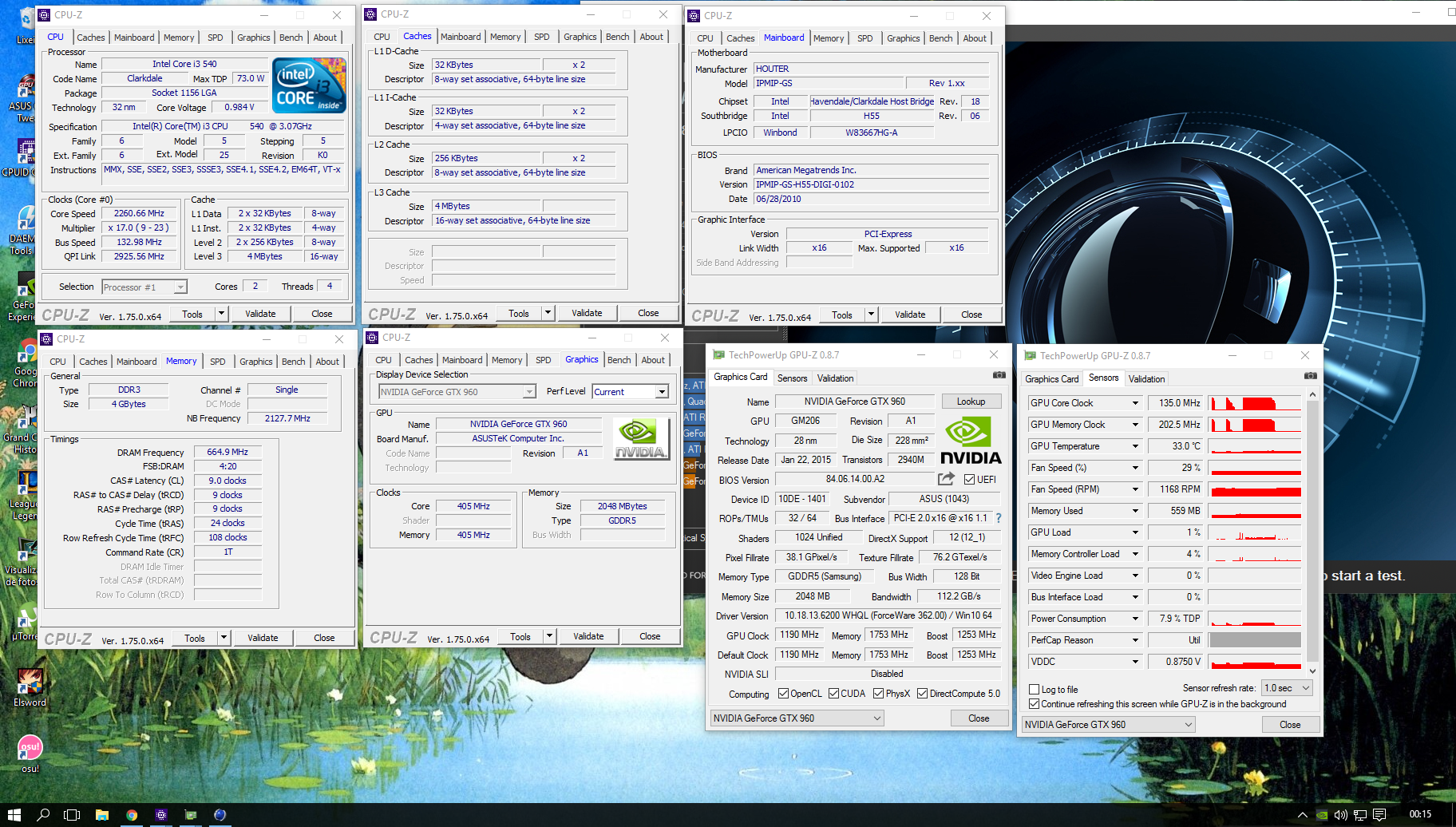Viewport: 1456px width, 827px height.
Task: Open Tools dropdown arrow in CPU-Z Mainboard window
Action: [x=871, y=315]
